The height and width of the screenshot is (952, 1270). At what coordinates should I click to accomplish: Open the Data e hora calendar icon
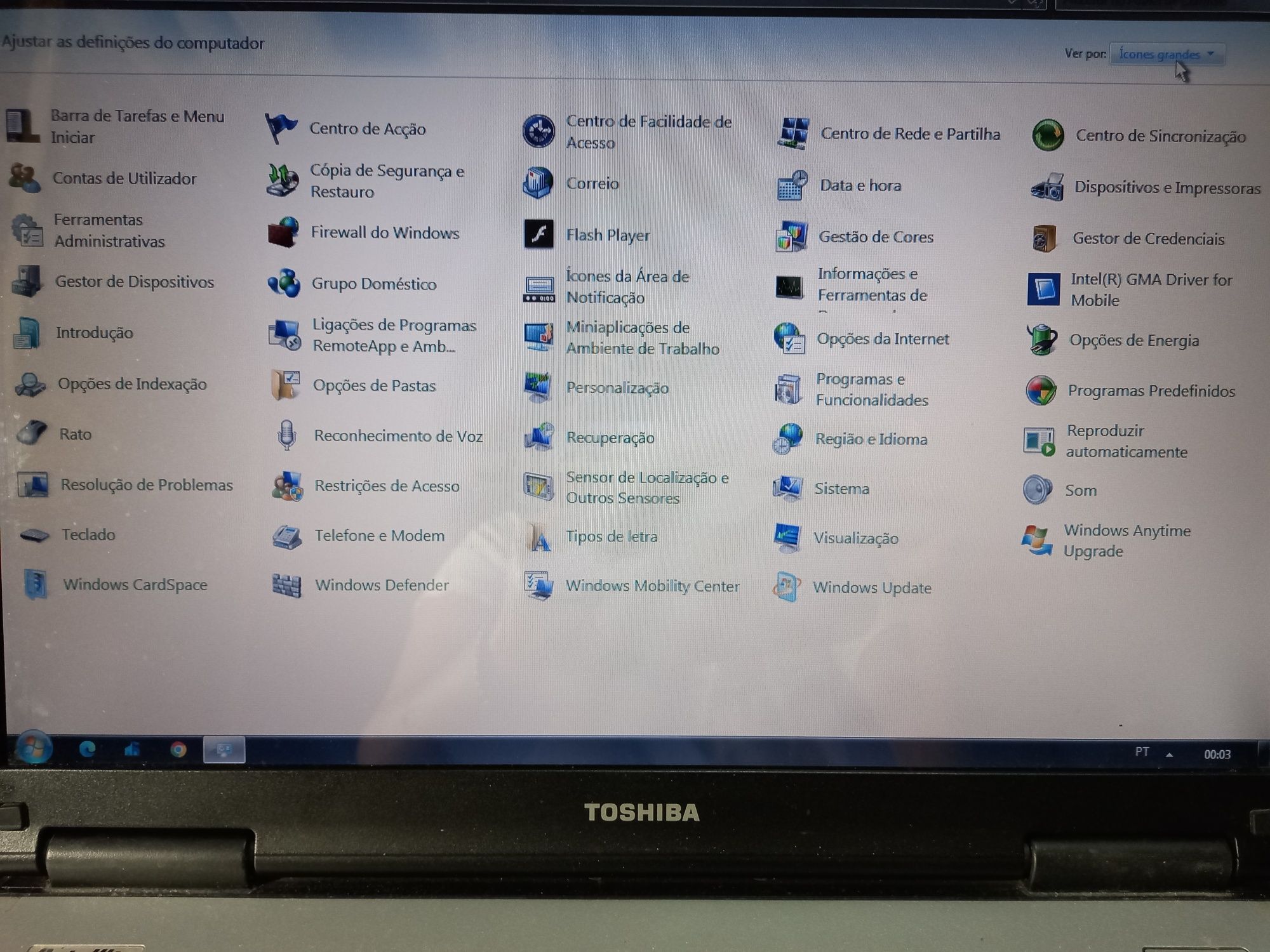click(x=792, y=185)
